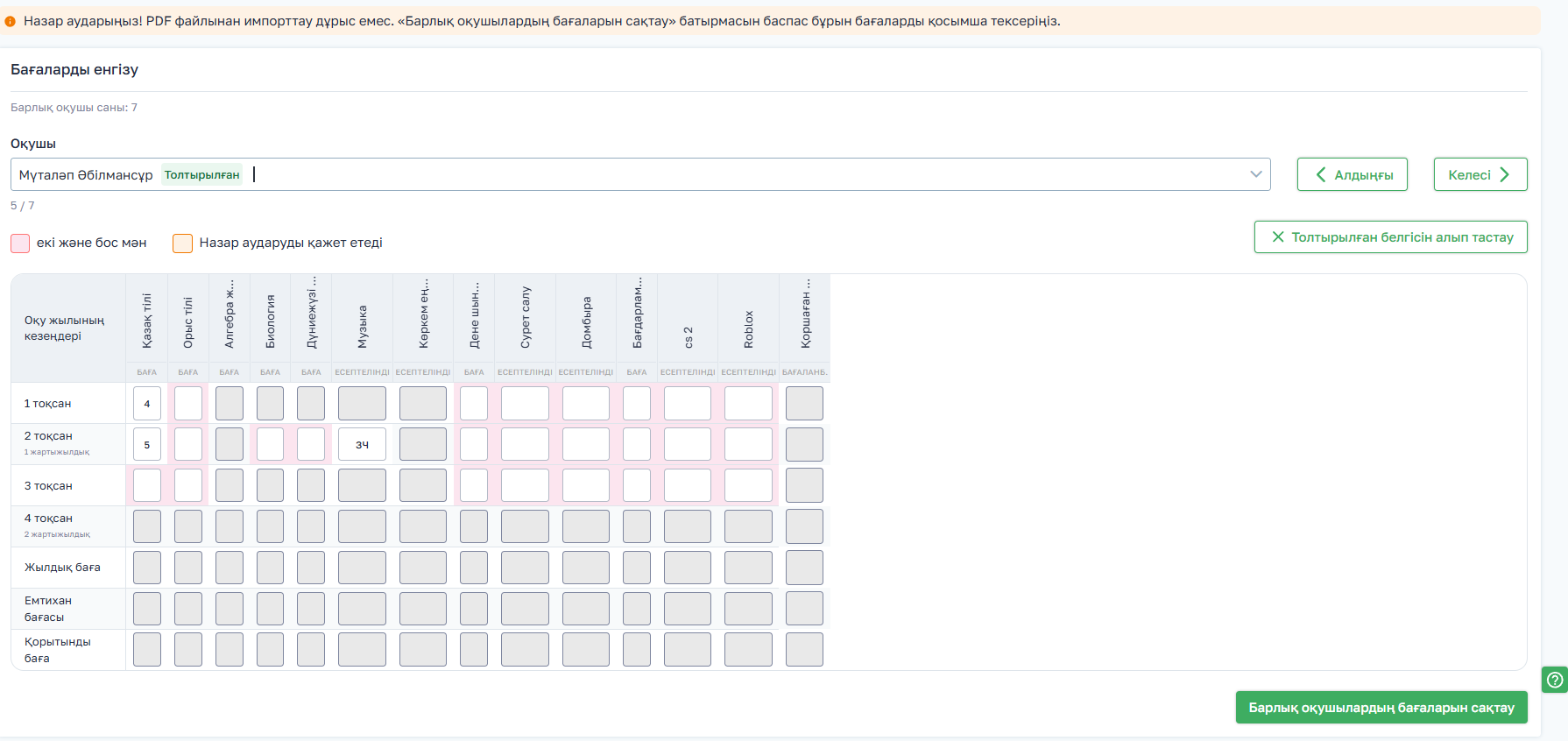This screenshot has width=1568, height=741.
Task: Save grades with Барлық оқушылардың бағаларын сақтау
Action: [x=1381, y=708]
